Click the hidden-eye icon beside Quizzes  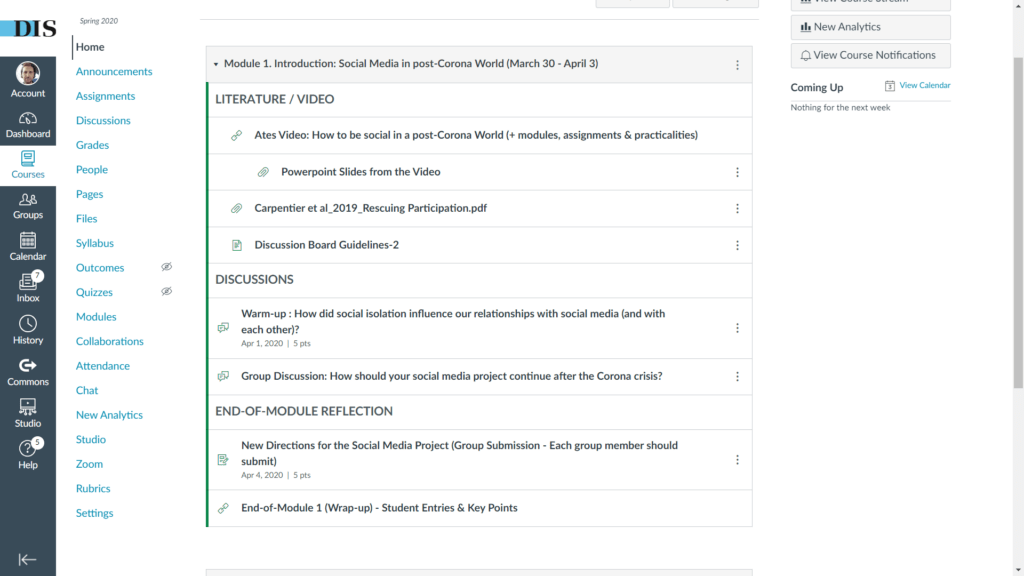pos(167,291)
